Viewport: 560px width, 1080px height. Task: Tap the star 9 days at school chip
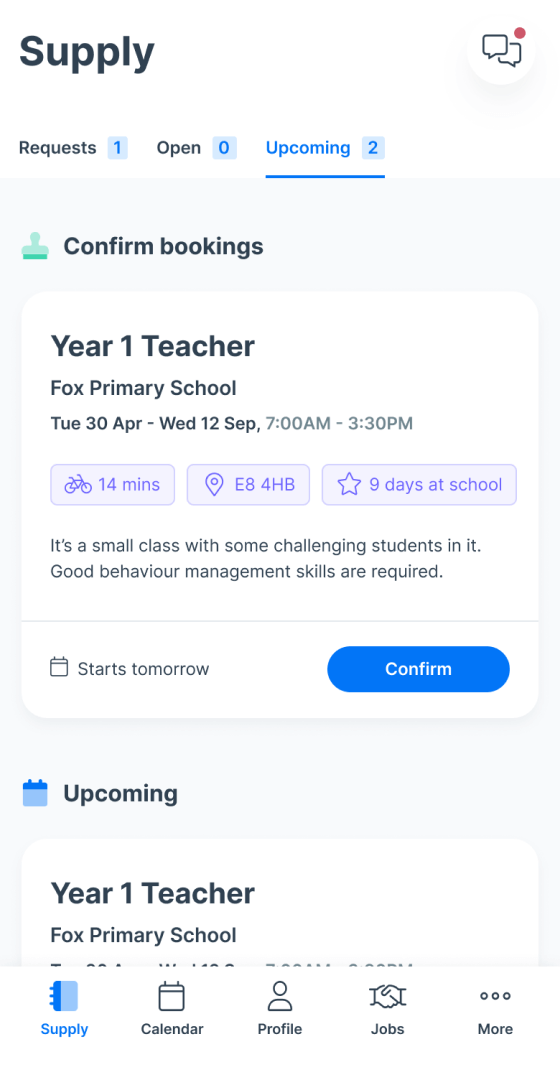419,485
